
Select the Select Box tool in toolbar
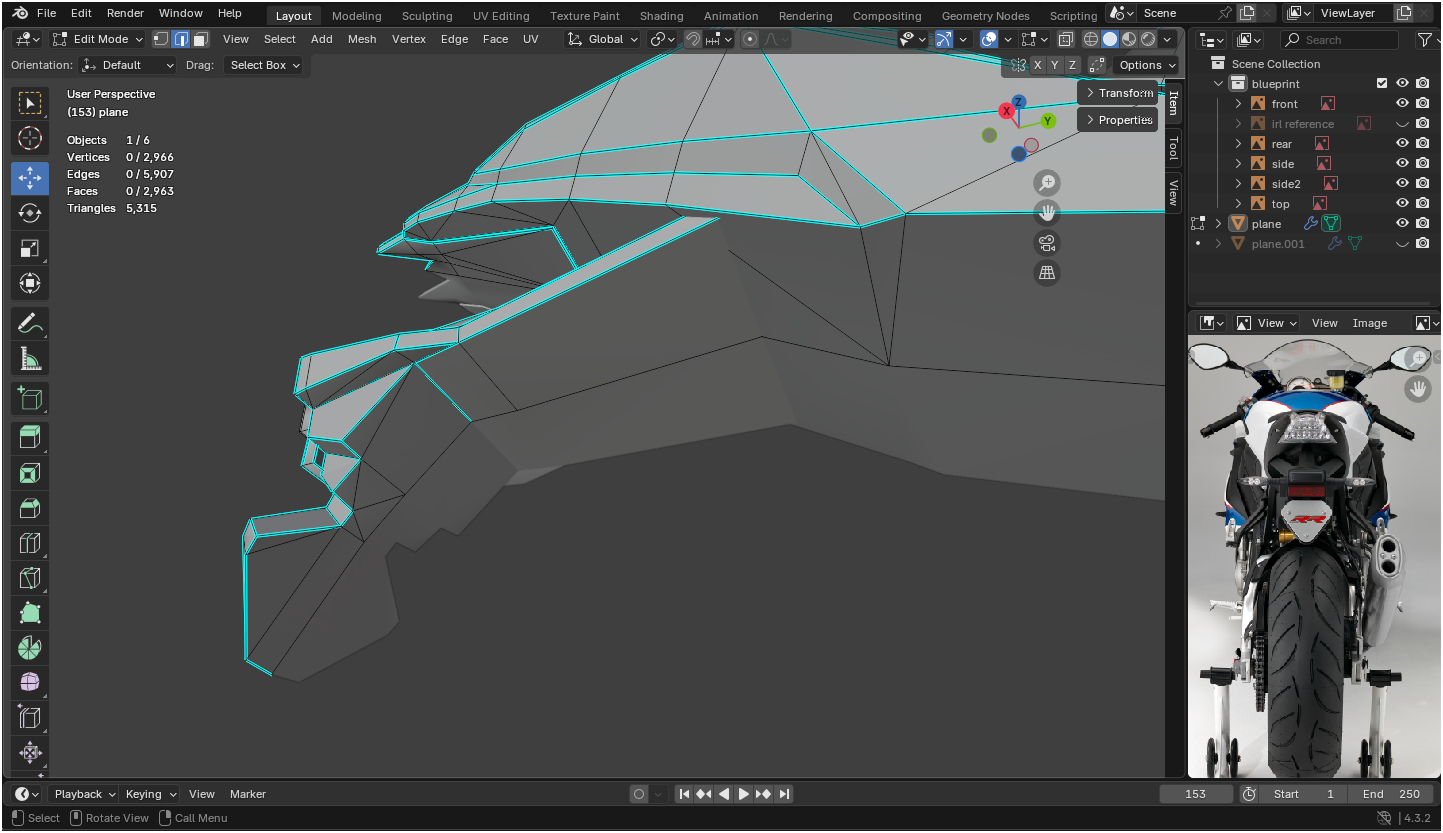click(30, 103)
